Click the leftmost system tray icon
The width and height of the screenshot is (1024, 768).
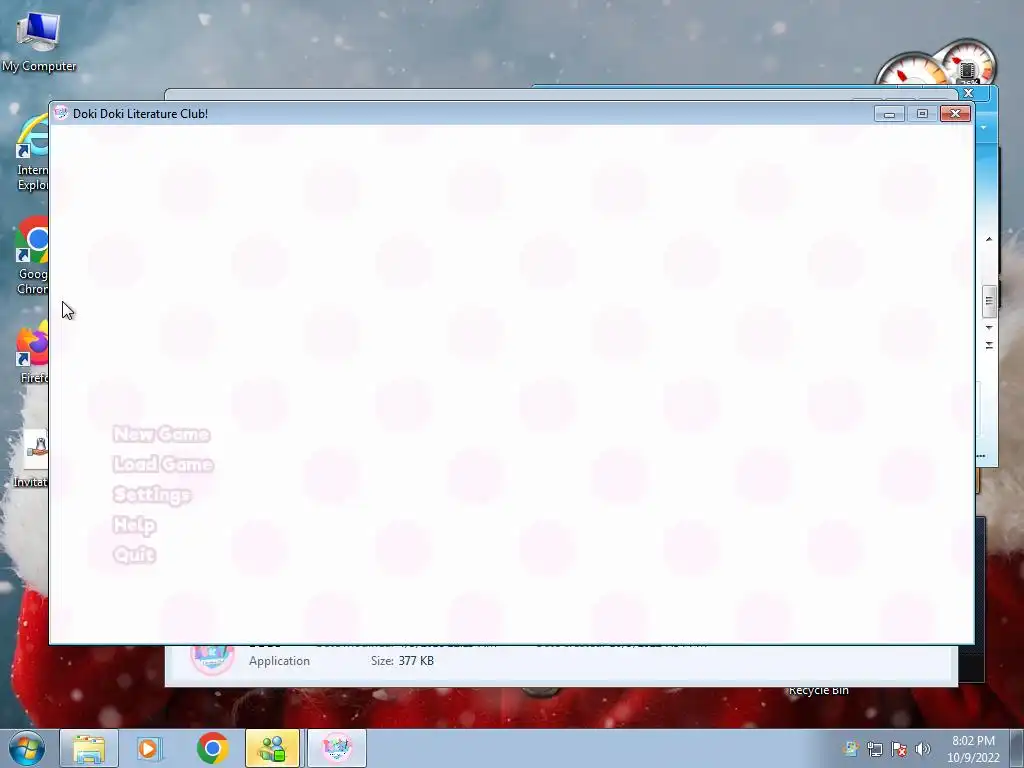(x=850, y=748)
